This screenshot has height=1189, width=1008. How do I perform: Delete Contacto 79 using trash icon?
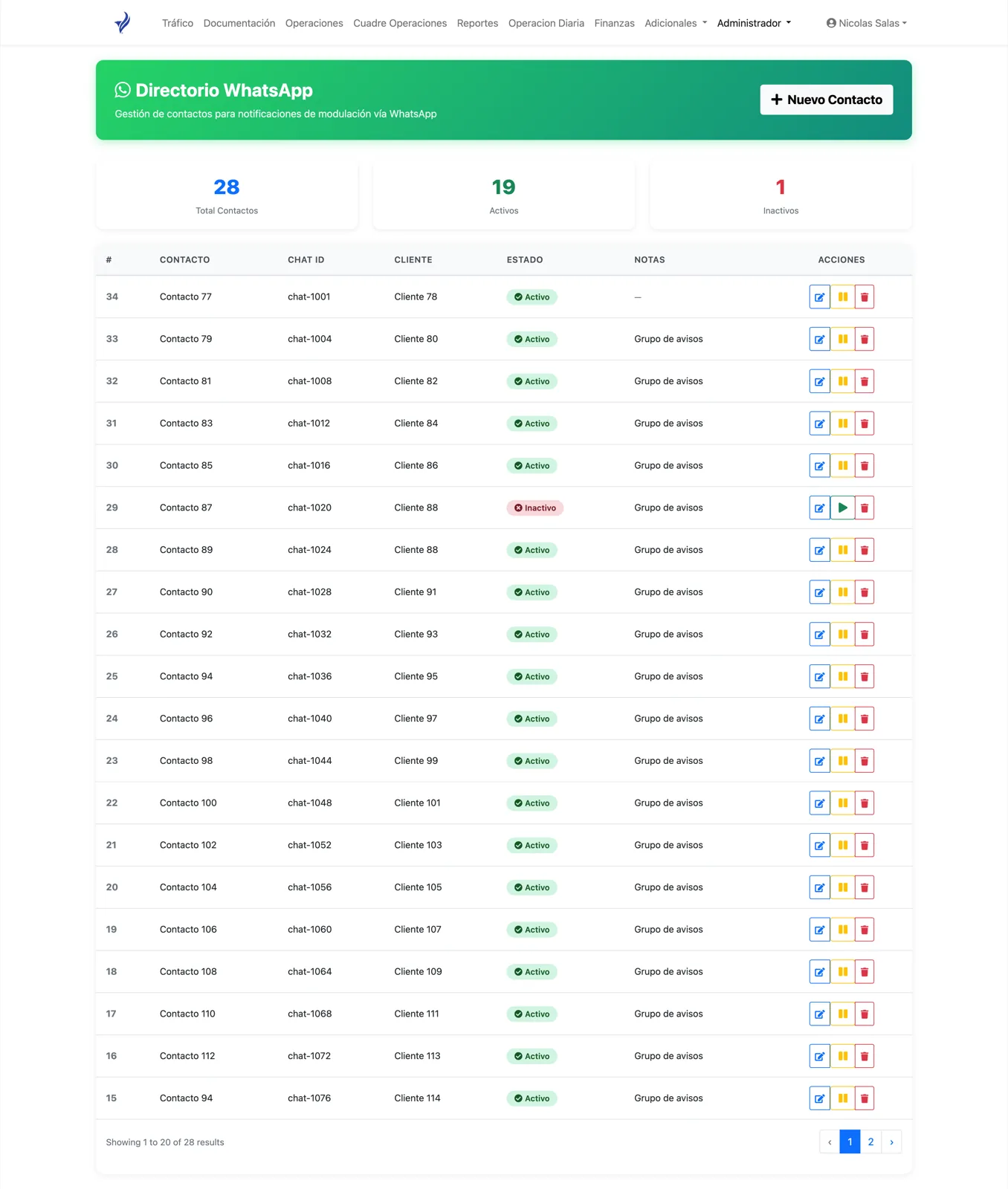(865, 339)
